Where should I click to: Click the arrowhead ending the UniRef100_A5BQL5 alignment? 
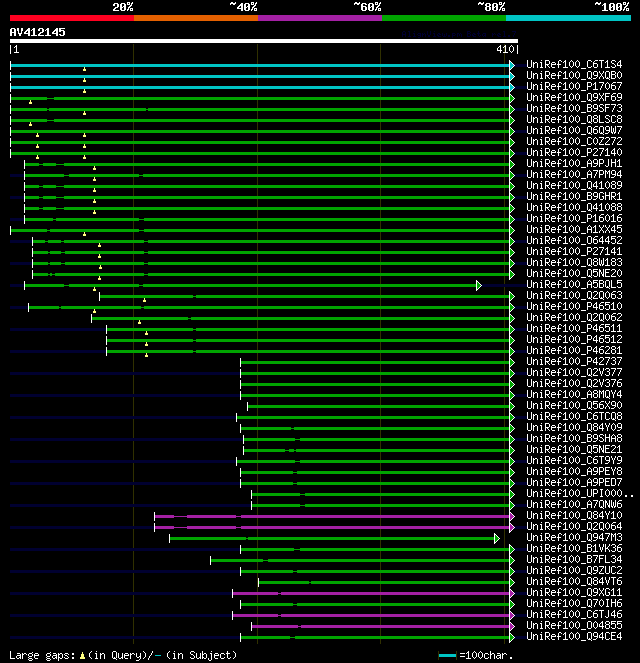(479, 285)
